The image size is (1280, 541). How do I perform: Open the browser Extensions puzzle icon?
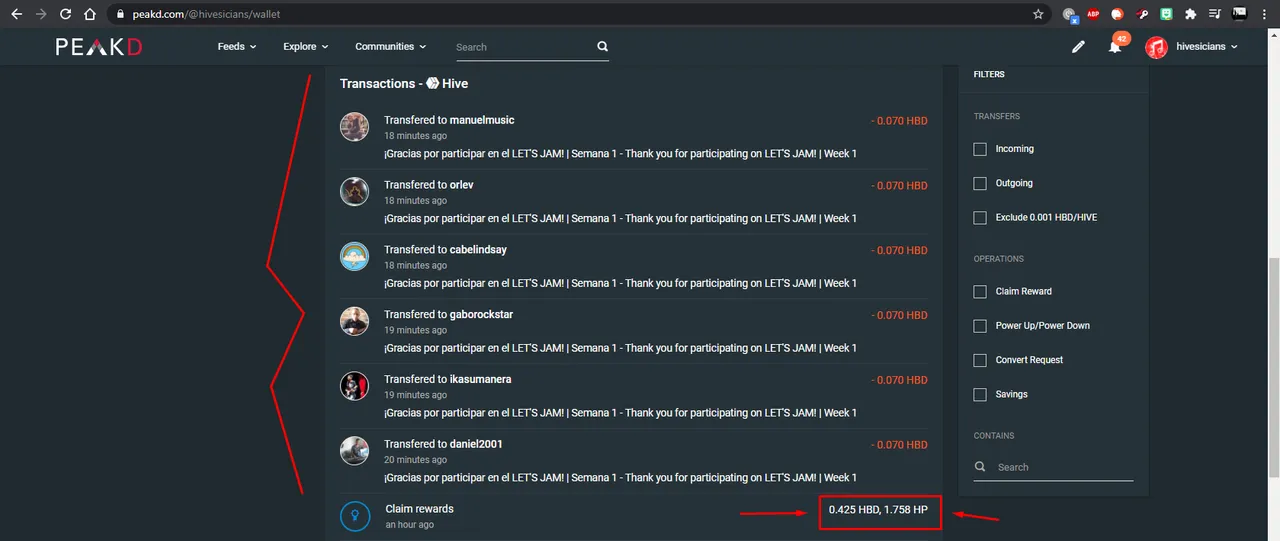click(1190, 14)
